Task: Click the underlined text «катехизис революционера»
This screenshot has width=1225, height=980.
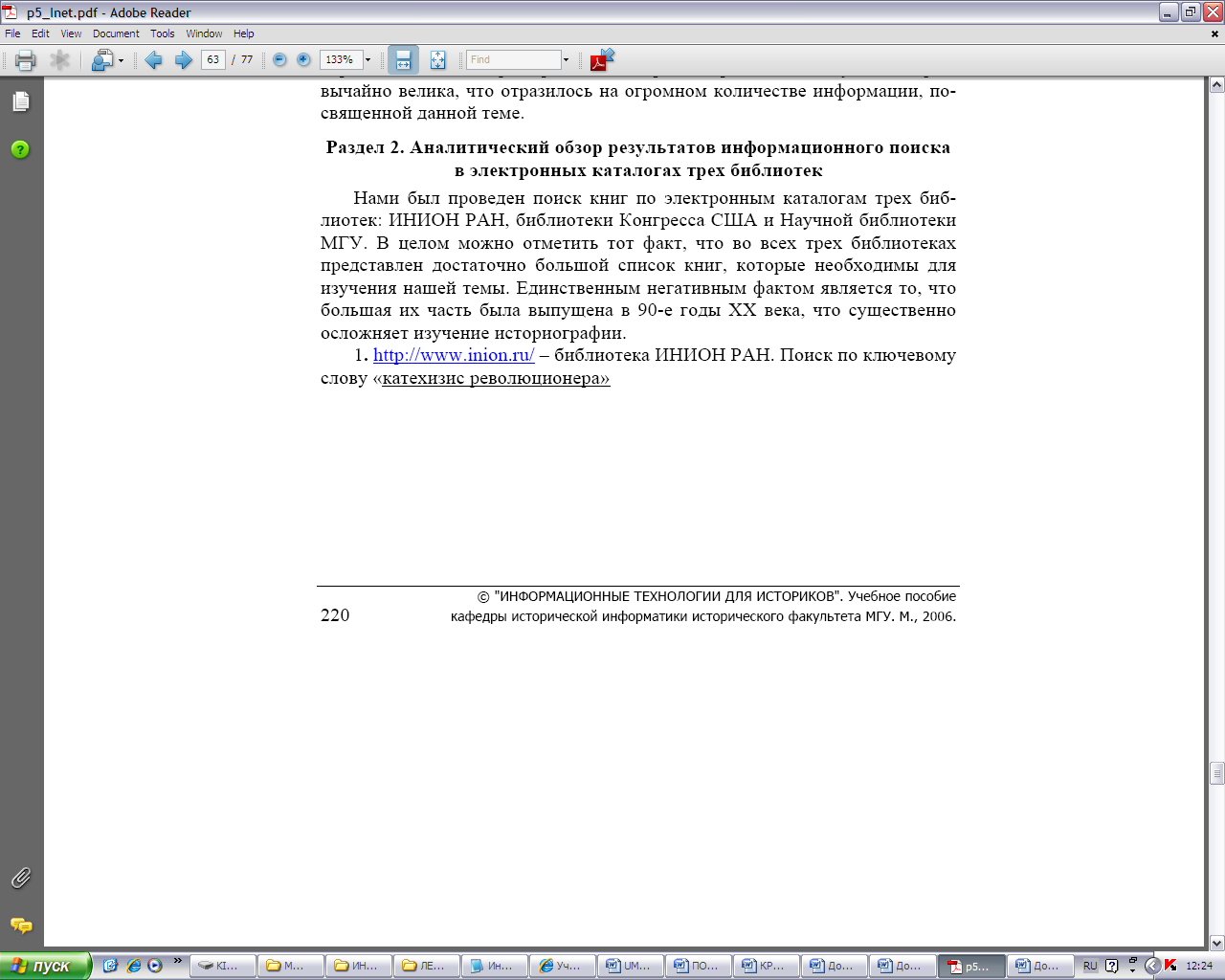Action: coord(496,378)
